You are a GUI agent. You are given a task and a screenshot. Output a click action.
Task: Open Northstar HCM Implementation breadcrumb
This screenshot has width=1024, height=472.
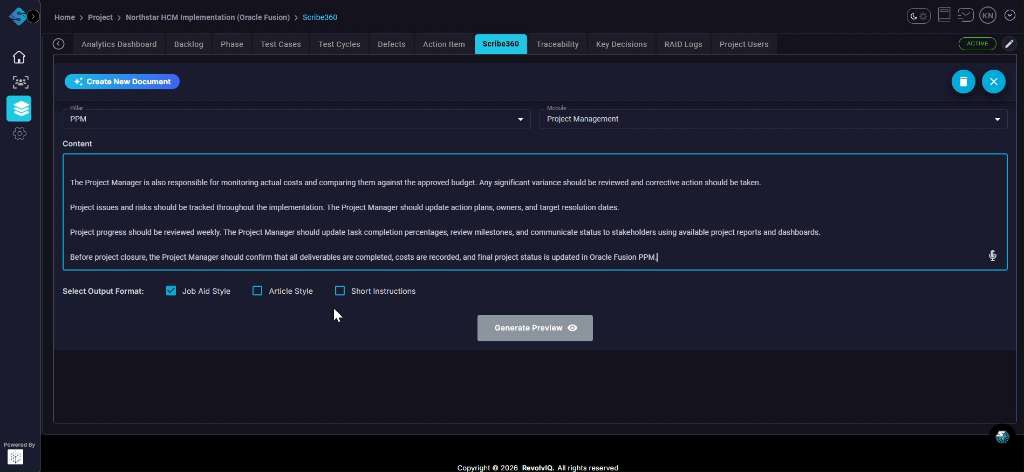tap(208, 17)
